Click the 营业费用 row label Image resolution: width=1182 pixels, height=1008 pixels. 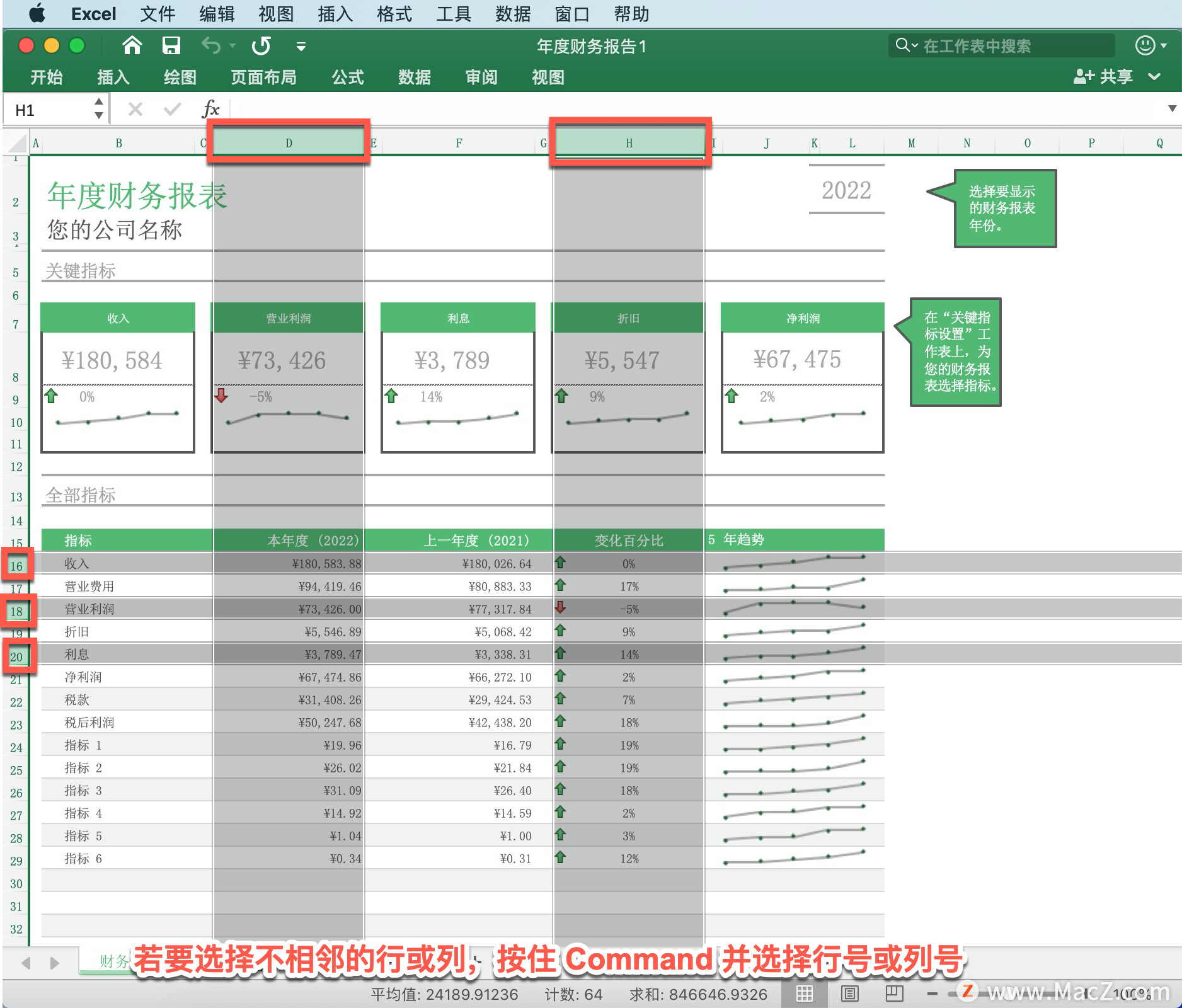click(89, 586)
